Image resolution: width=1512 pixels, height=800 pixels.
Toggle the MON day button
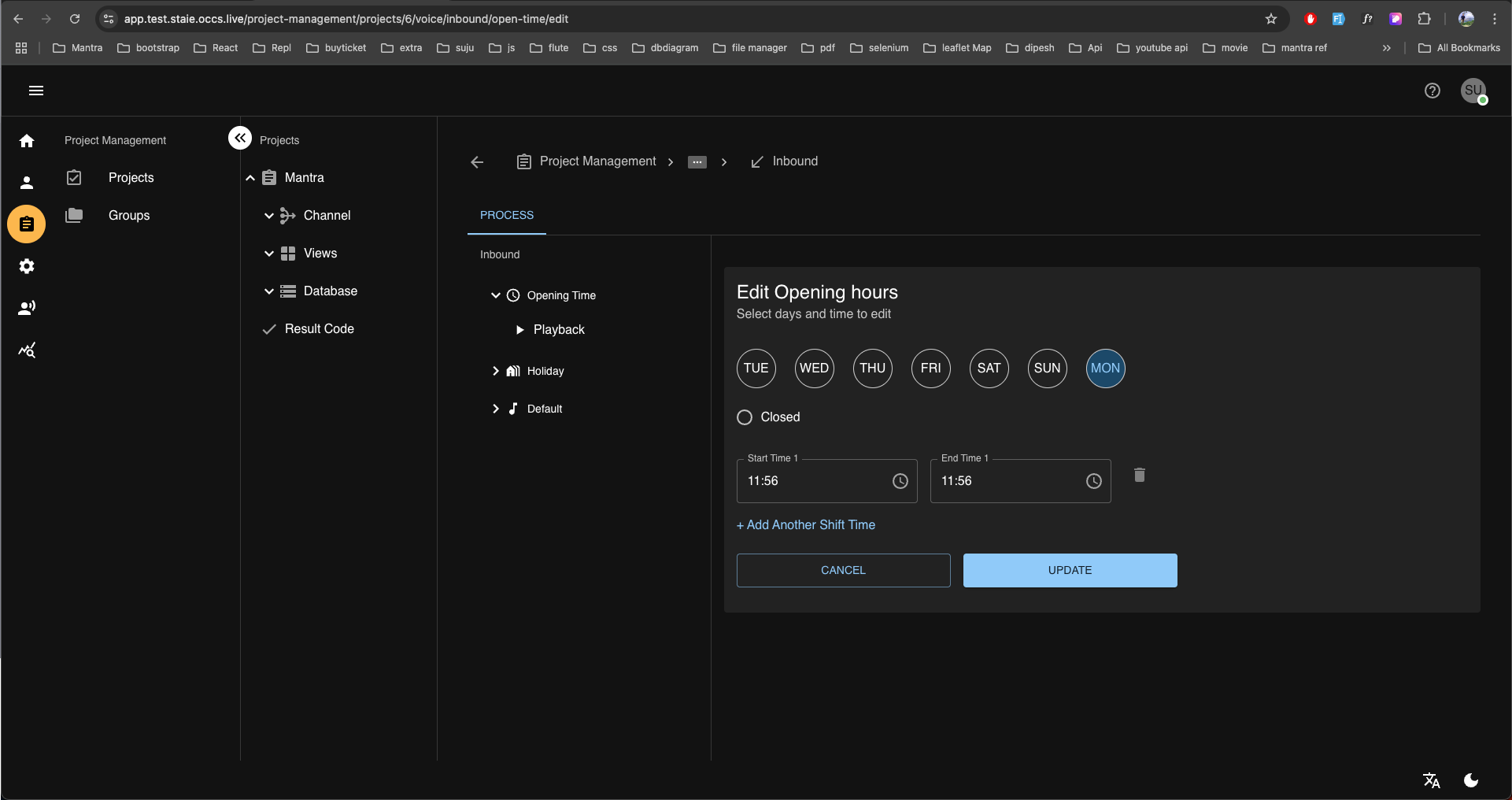point(1105,369)
